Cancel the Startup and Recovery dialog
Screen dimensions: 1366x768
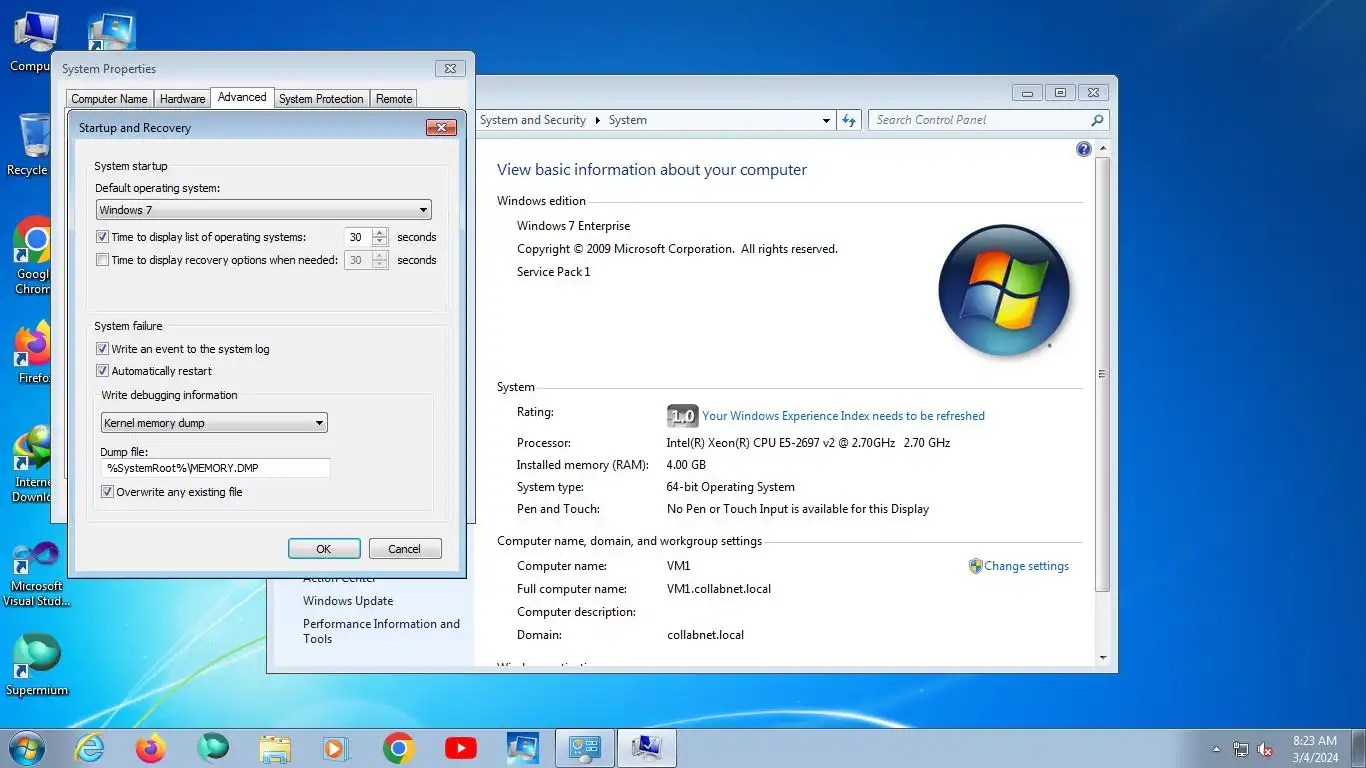[x=405, y=549]
